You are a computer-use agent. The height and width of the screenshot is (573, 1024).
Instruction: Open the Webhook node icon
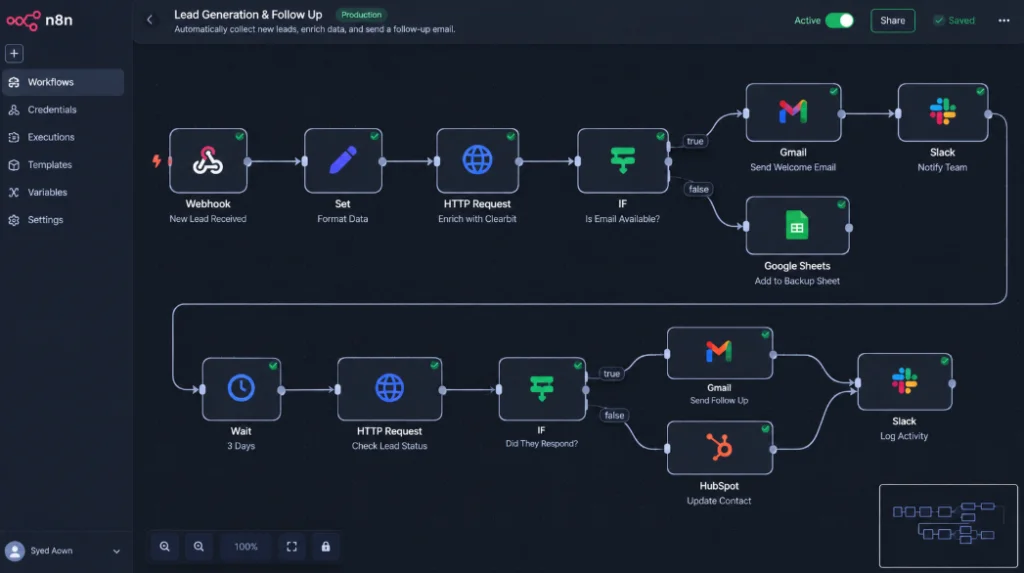(208, 161)
